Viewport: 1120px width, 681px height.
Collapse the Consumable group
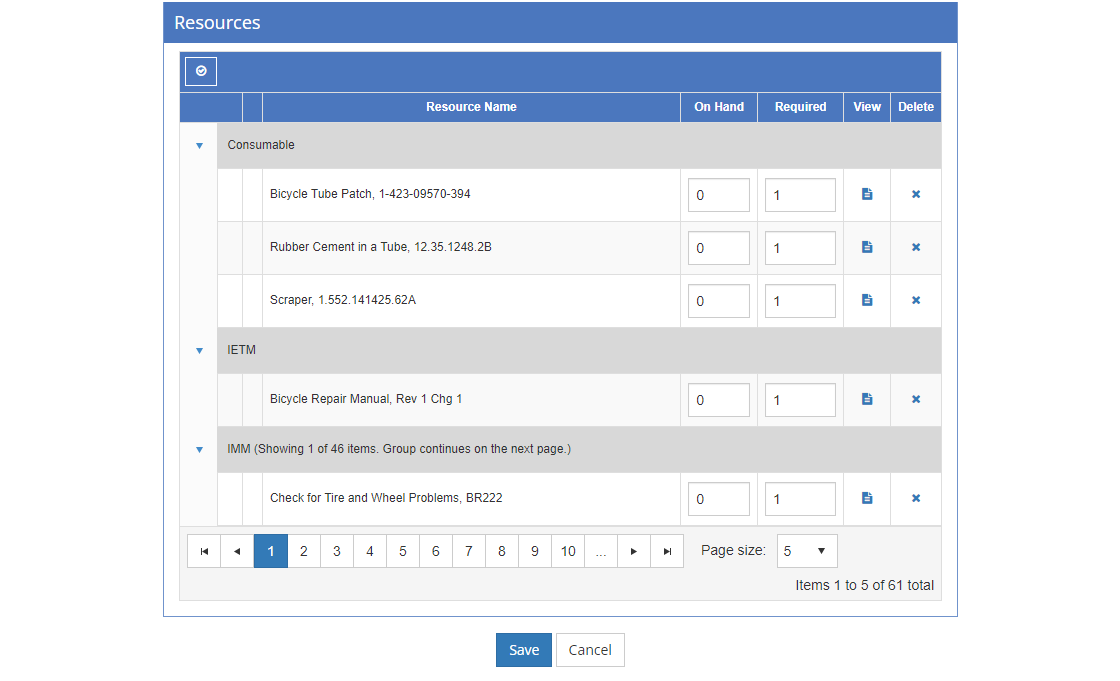click(x=199, y=146)
